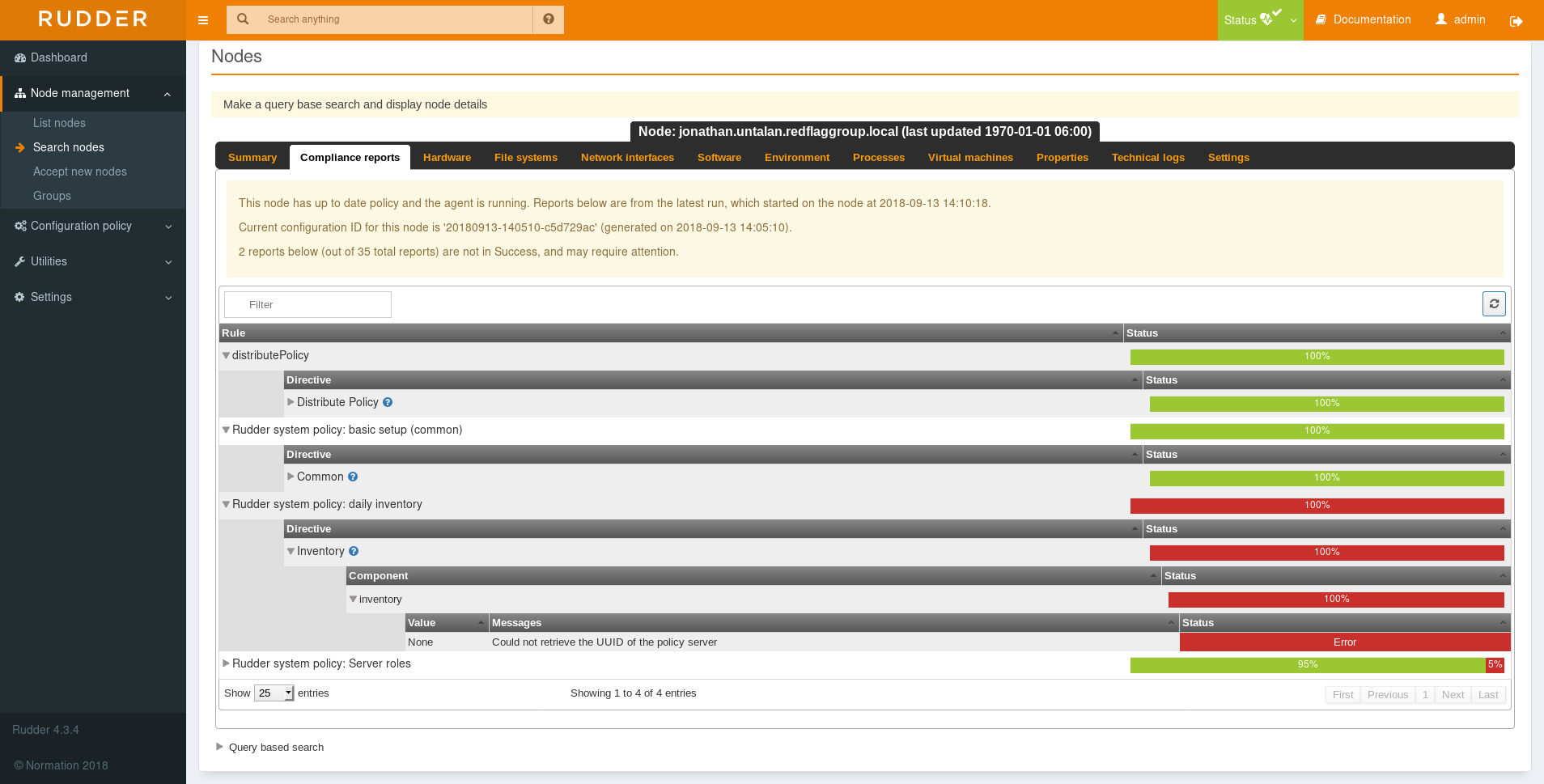This screenshot has height=784, width=1544.
Task: Expand the Configuration policy menu
Action: tap(93, 226)
